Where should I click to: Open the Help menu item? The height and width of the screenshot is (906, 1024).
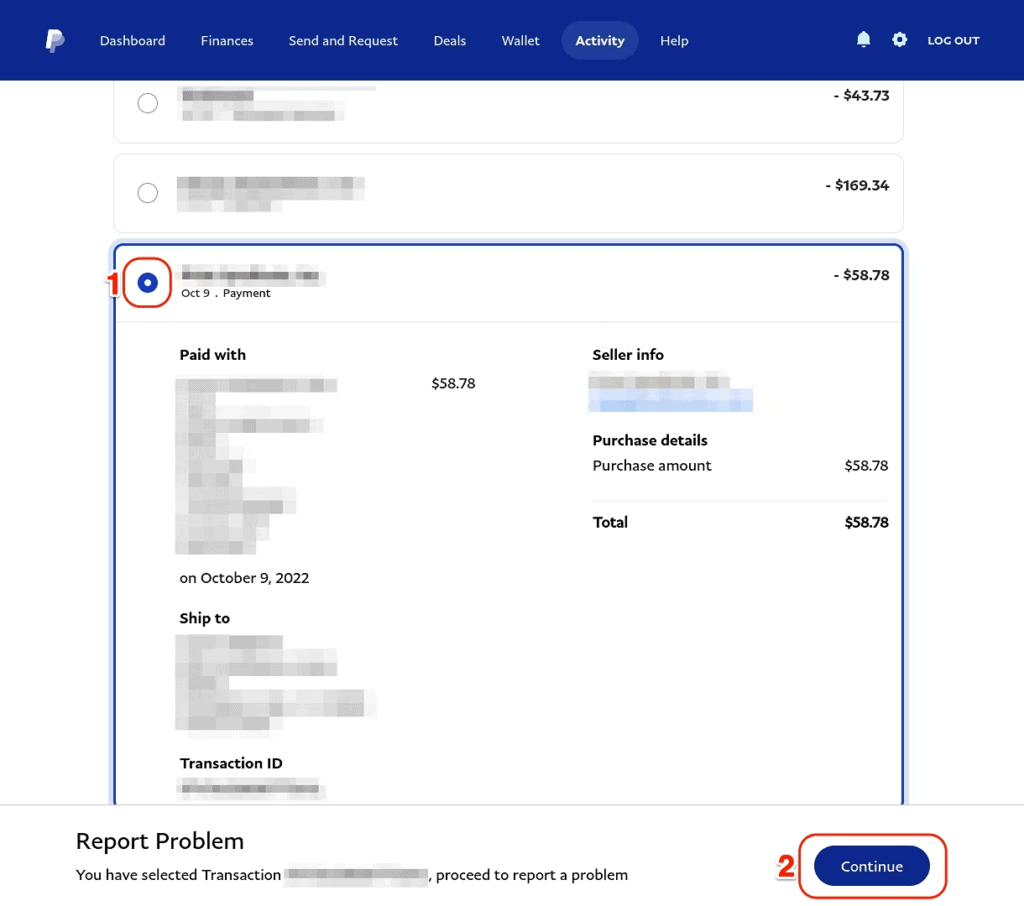pyautogui.click(x=674, y=41)
